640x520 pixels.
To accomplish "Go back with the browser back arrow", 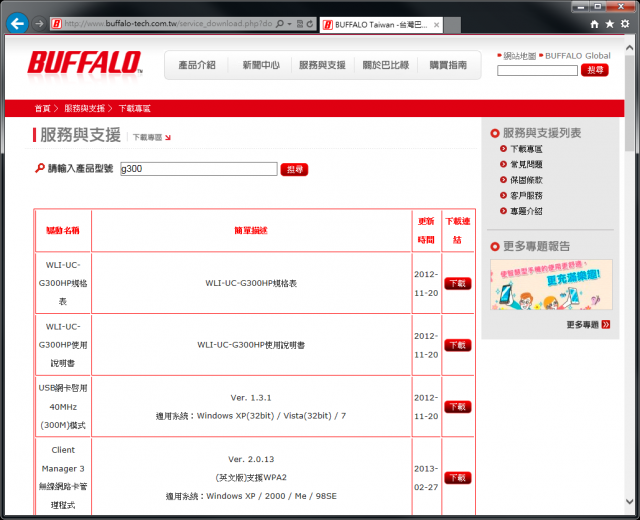I will pyautogui.click(x=17, y=24).
